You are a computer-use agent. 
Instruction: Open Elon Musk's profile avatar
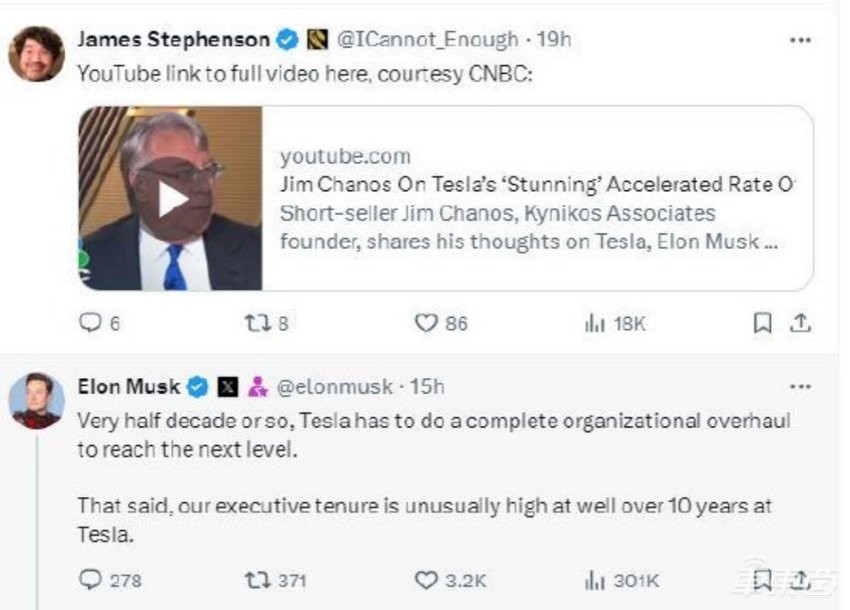(37, 401)
